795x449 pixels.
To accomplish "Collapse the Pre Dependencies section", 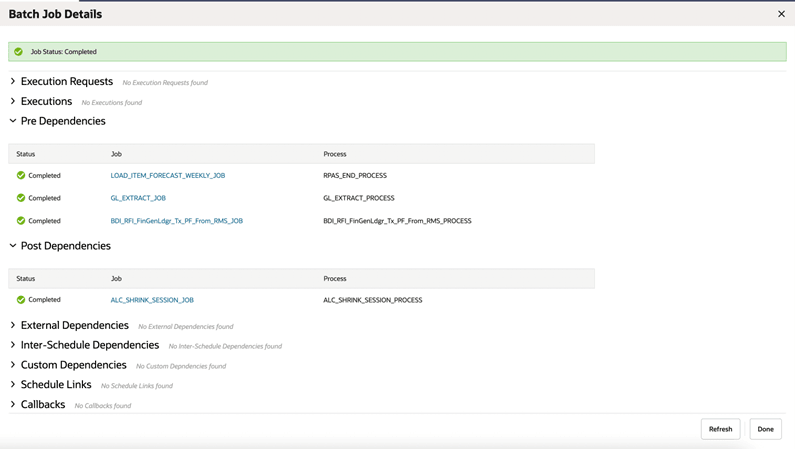I will [x=13, y=121].
